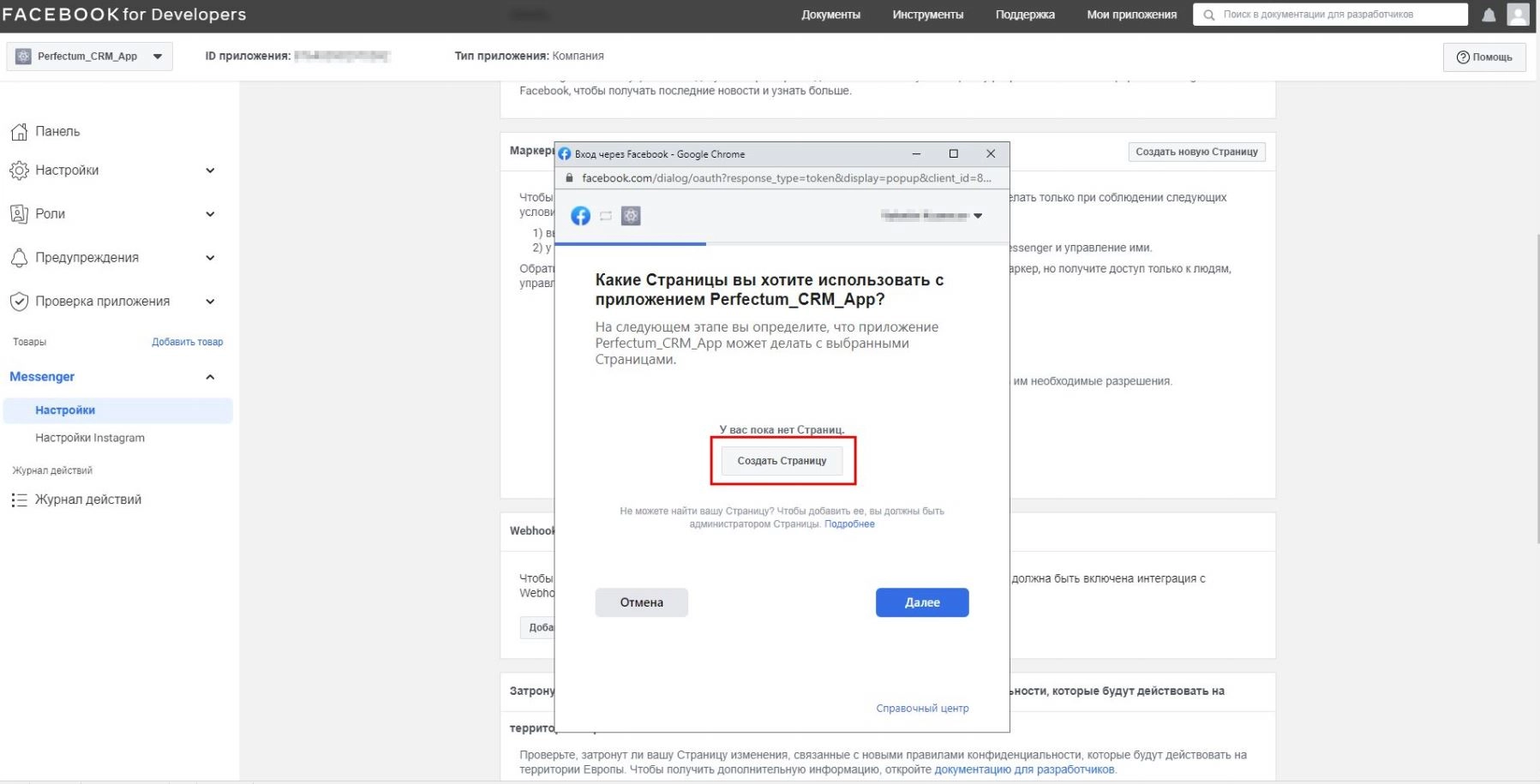
Task: Click the notifications bell icon
Action: click(1489, 15)
